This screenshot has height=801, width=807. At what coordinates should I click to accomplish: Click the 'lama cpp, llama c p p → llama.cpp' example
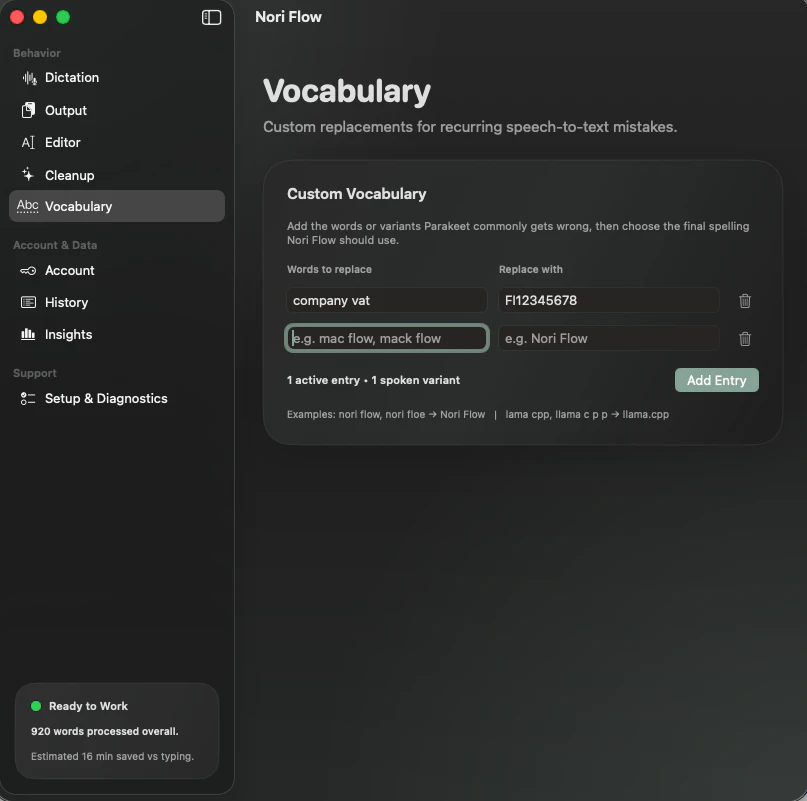(587, 414)
